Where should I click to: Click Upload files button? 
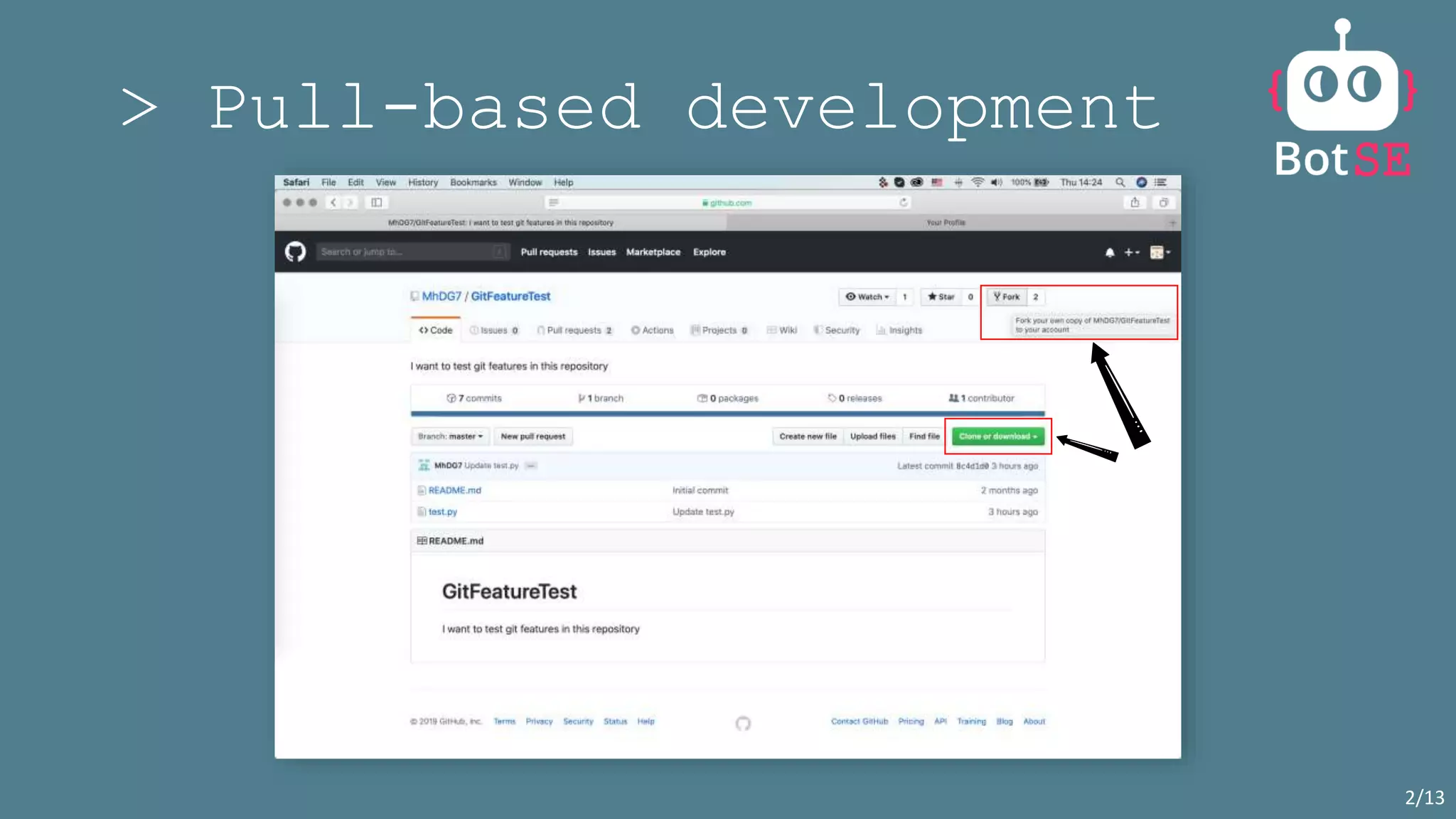[x=872, y=437]
